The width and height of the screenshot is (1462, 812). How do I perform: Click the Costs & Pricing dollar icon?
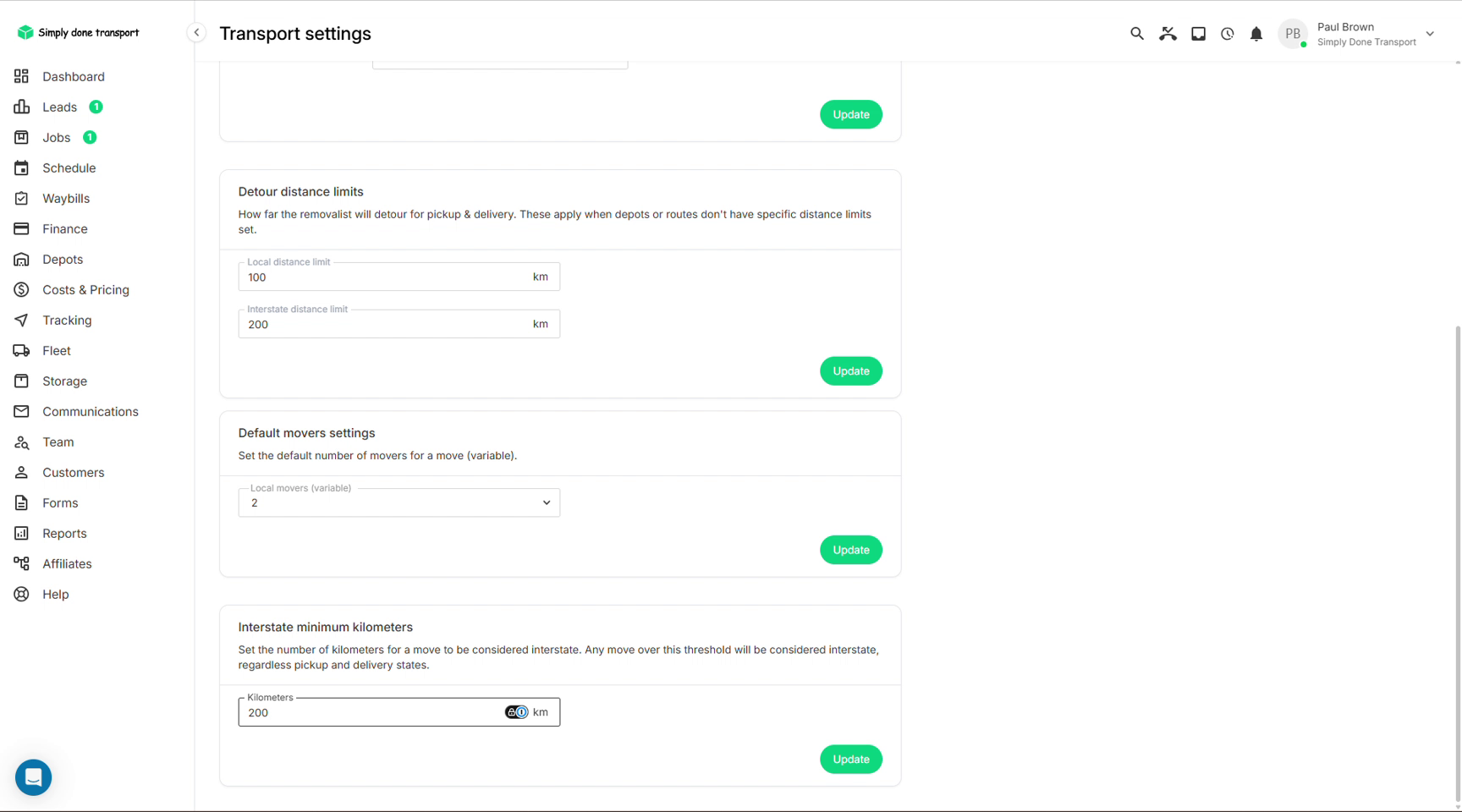(x=21, y=289)
